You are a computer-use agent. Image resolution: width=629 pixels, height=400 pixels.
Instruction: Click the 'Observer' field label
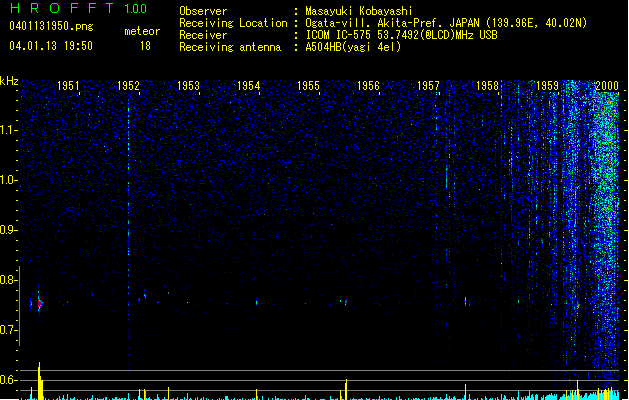click(203, 11)
